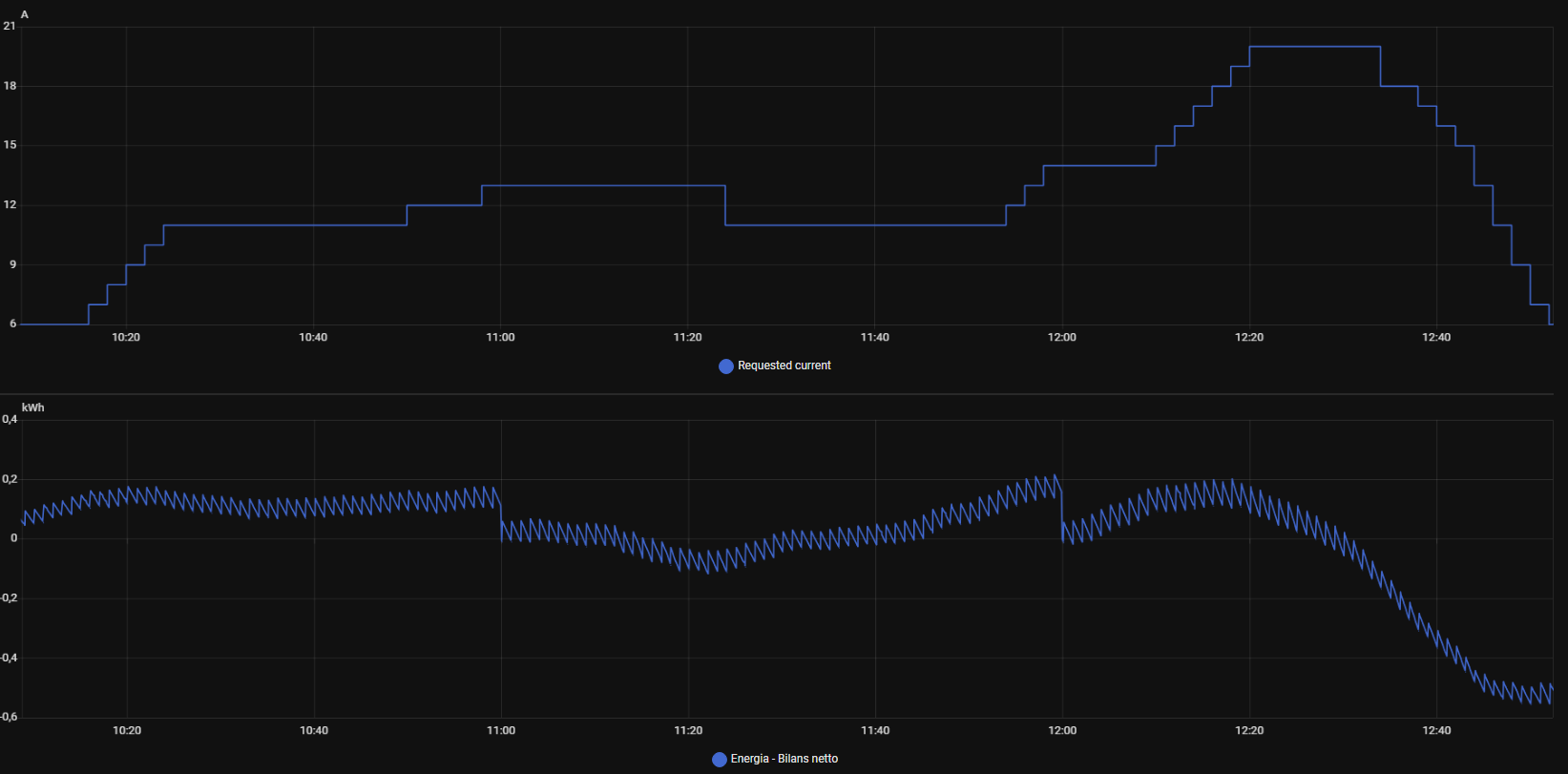Click the "Energia - Bilans netto" legend text

pyautogui.click(x=784, y=759)
